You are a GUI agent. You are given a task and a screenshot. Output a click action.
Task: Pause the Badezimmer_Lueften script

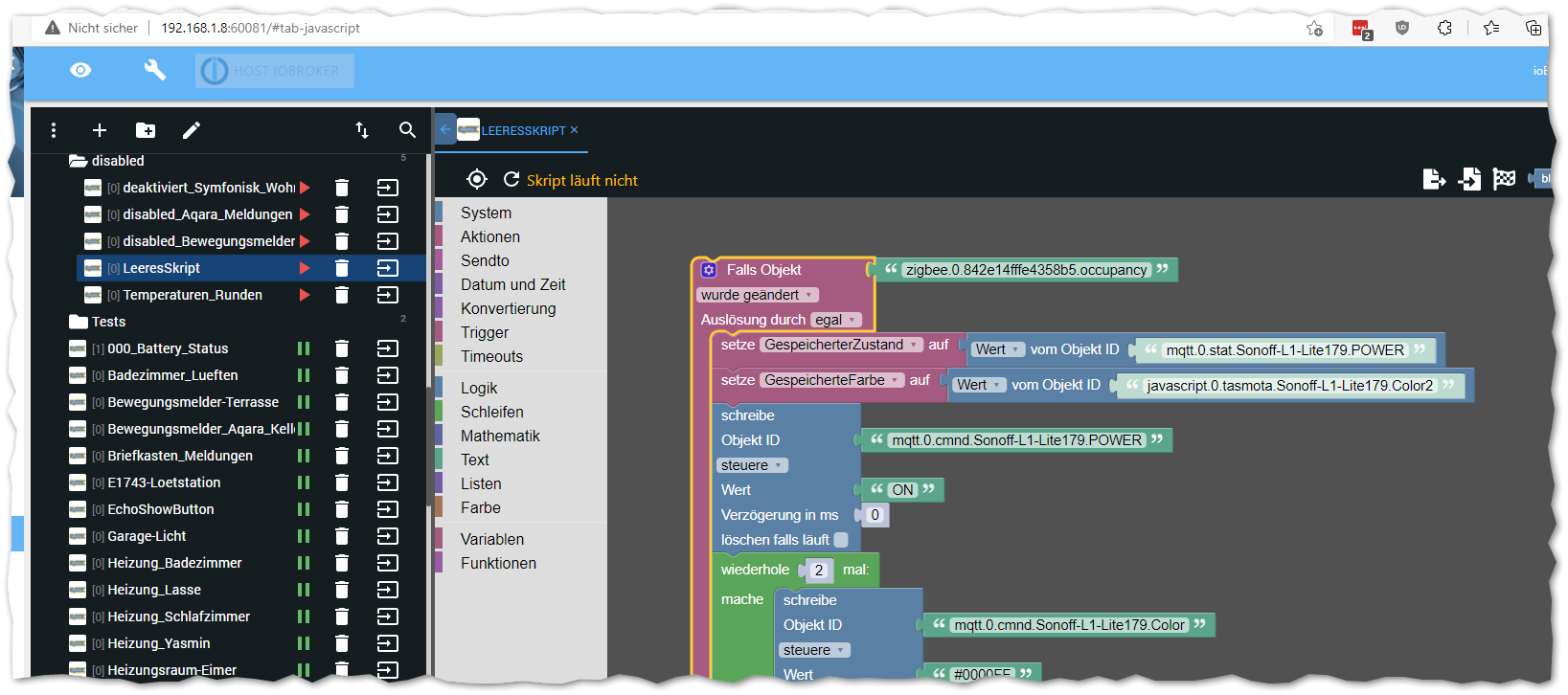304,375
